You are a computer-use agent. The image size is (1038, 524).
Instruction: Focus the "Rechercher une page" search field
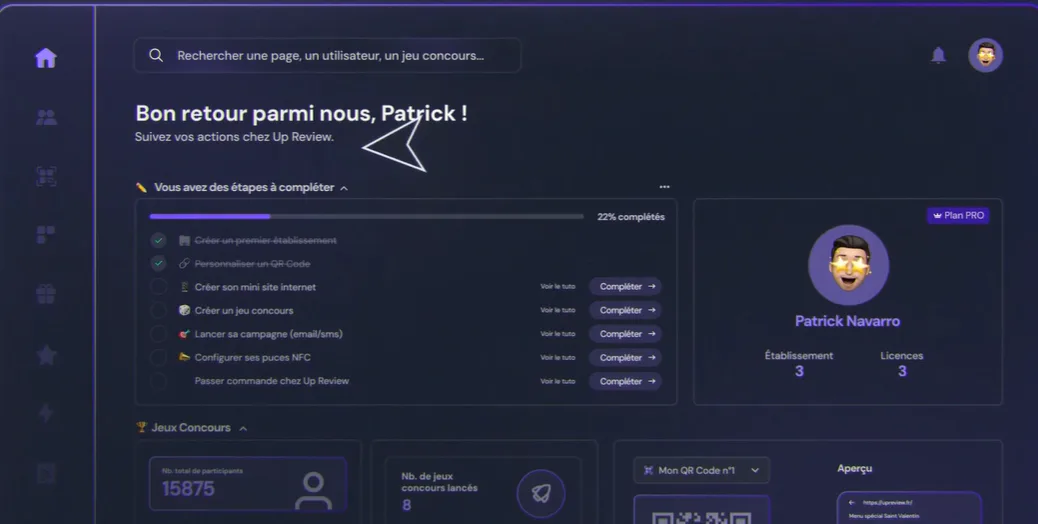327,56
